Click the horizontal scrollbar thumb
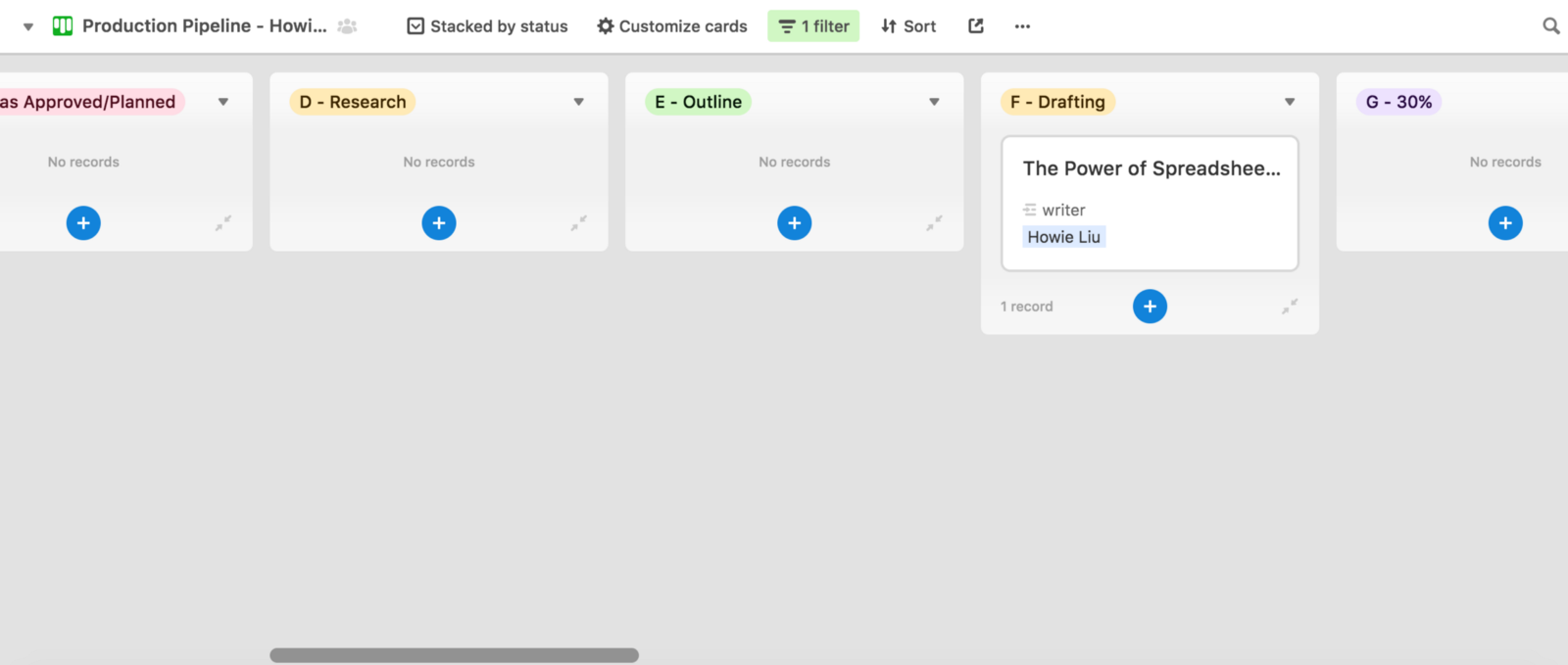This screenshot has width=1568, height=665. (x=455, y=655)
